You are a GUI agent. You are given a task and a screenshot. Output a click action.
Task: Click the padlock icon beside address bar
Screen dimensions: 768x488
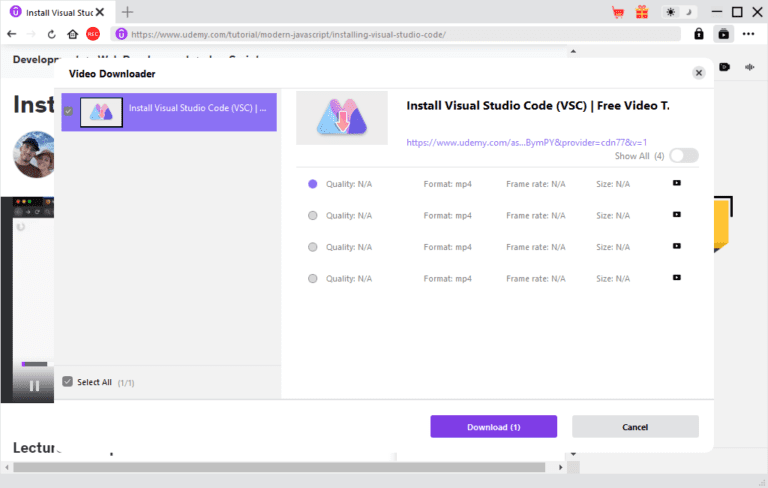pos(700,33)
